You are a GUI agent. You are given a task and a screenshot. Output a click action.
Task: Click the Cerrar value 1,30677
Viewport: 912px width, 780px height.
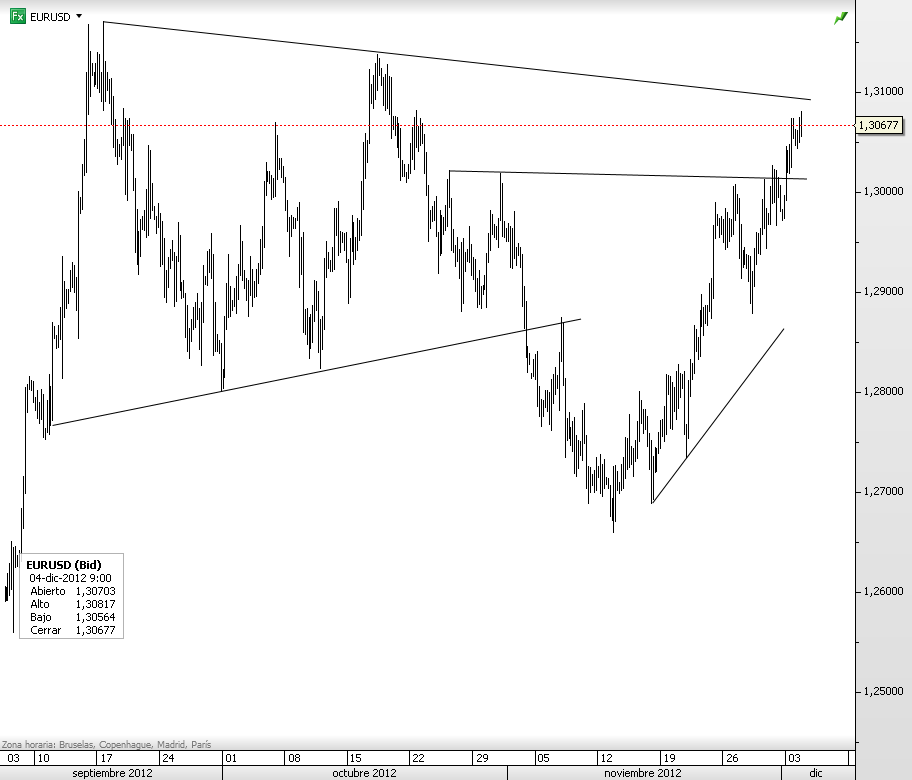pyautogui.click(x=95, y=630)
